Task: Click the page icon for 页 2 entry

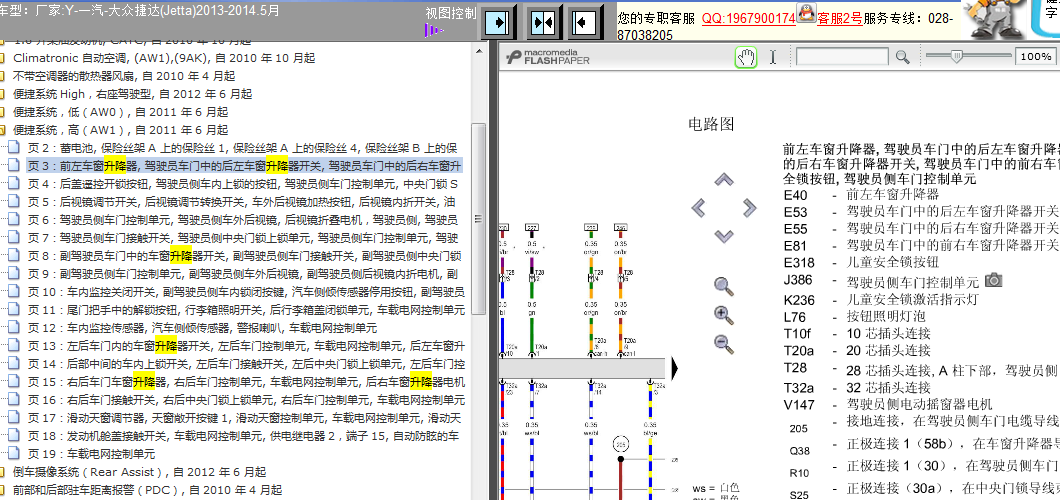Action: click(14, 148)
